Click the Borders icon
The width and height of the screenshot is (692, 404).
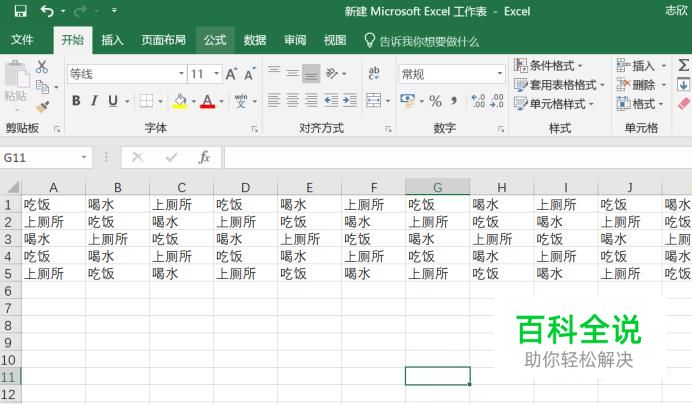point(146,101)
